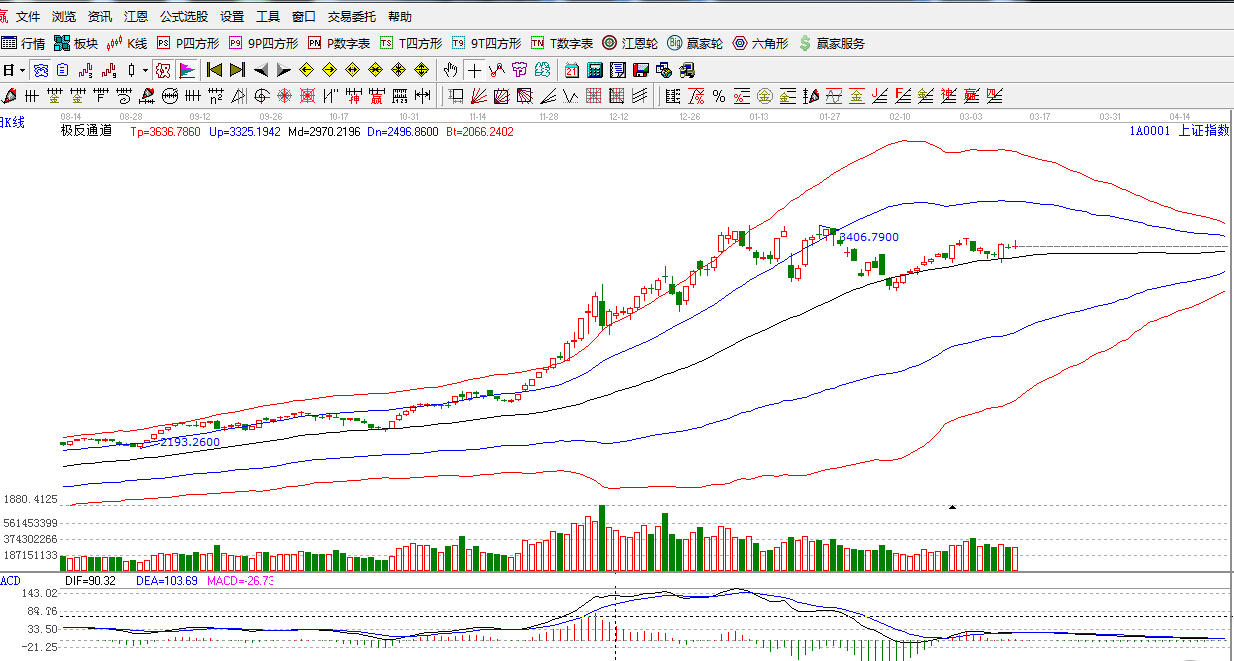Toggle the red 权 adjustment button
The height and width of the screenshot is (661, 1234).
click(x=164, y=70)
